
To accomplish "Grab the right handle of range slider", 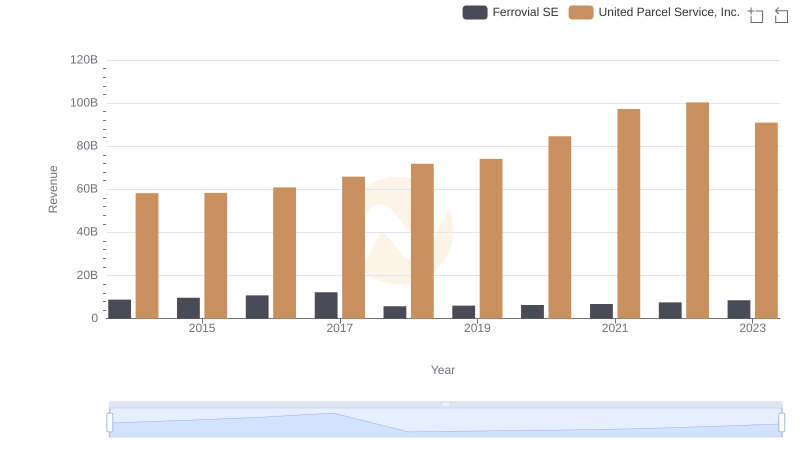I will pos(782,423).
